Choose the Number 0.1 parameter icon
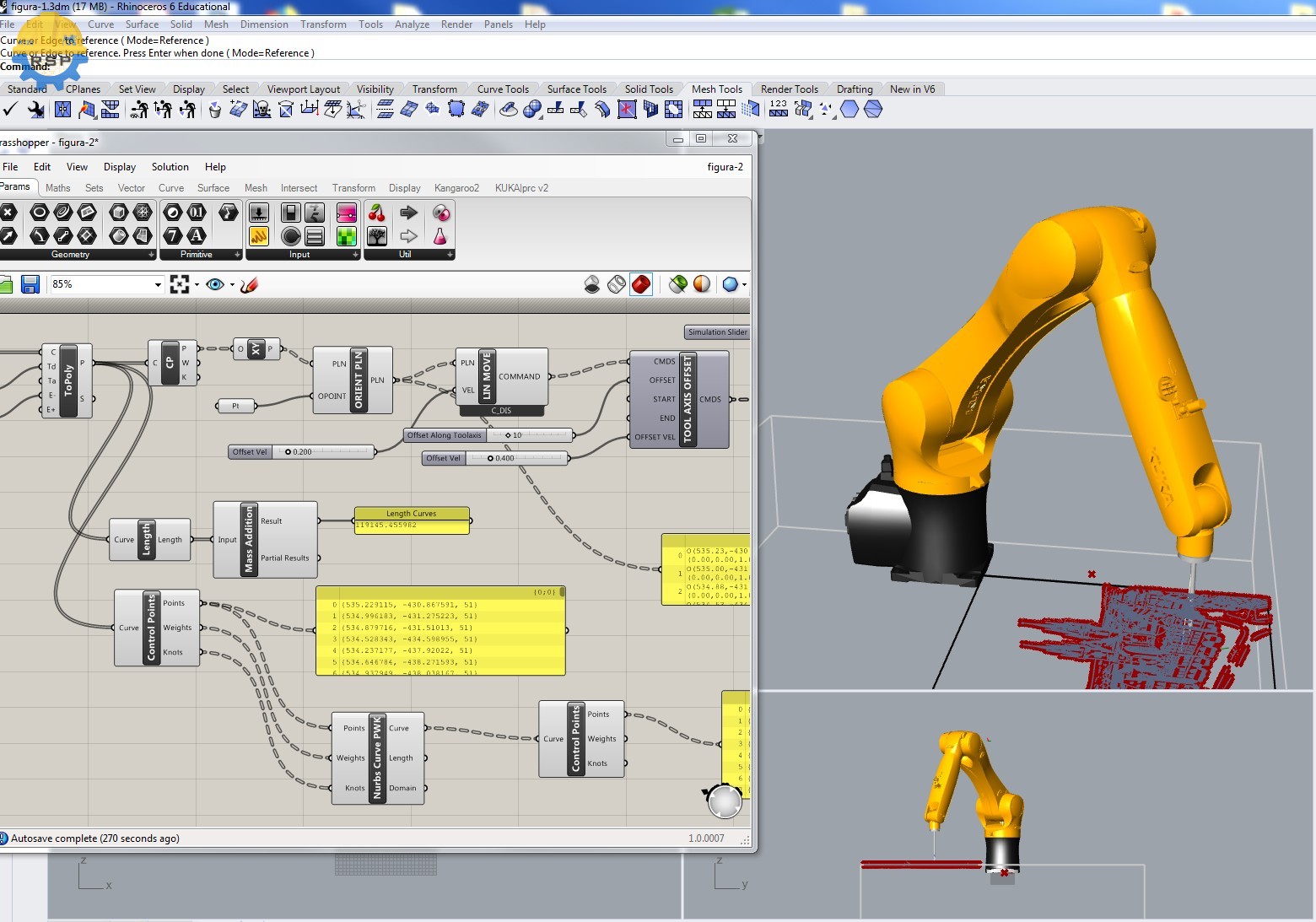 coord(197,213)
